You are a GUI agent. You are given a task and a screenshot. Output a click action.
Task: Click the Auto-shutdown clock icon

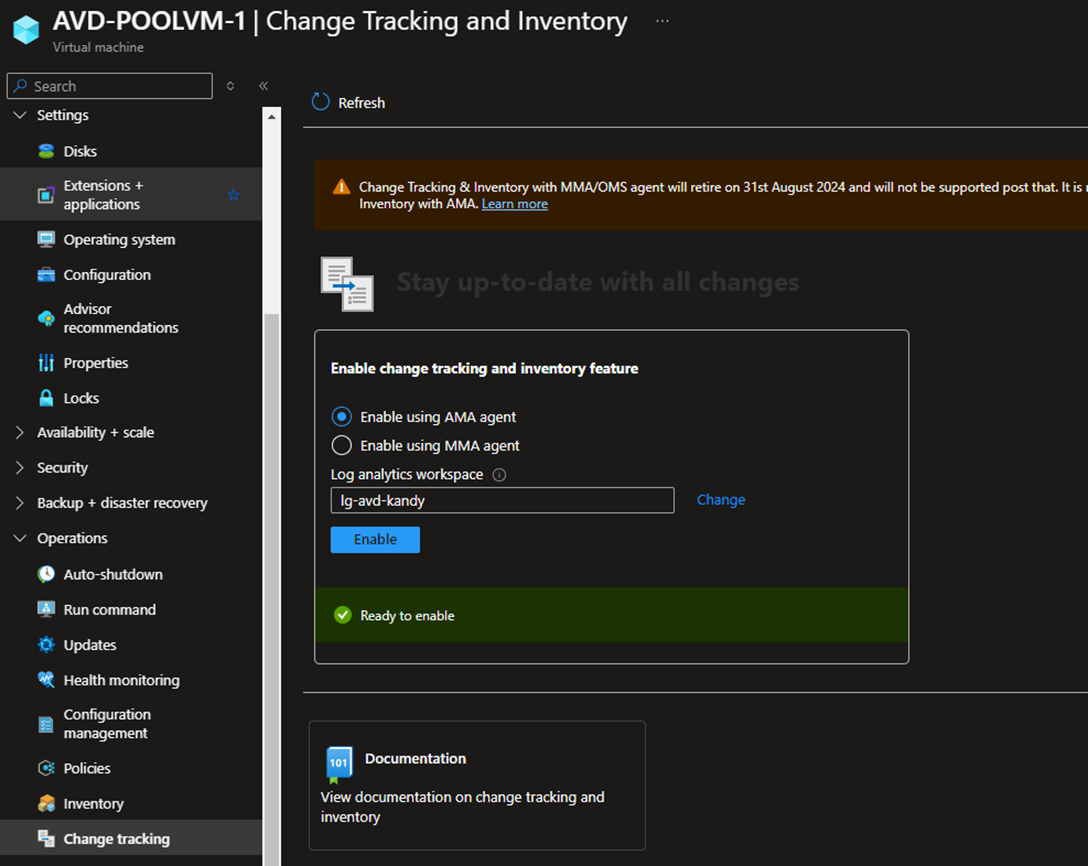coord(46,574)
